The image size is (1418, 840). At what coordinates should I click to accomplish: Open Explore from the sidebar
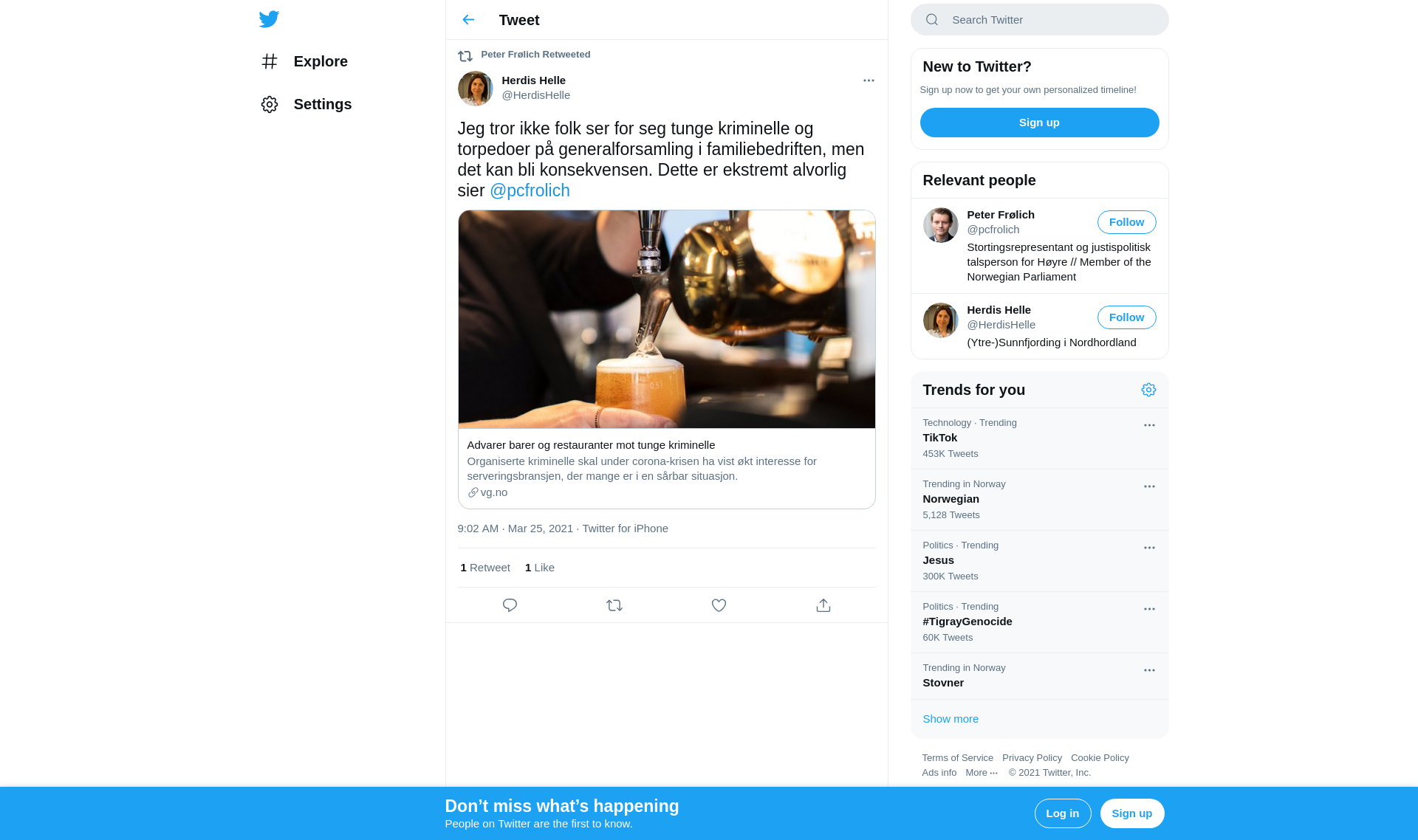point(304,61)
